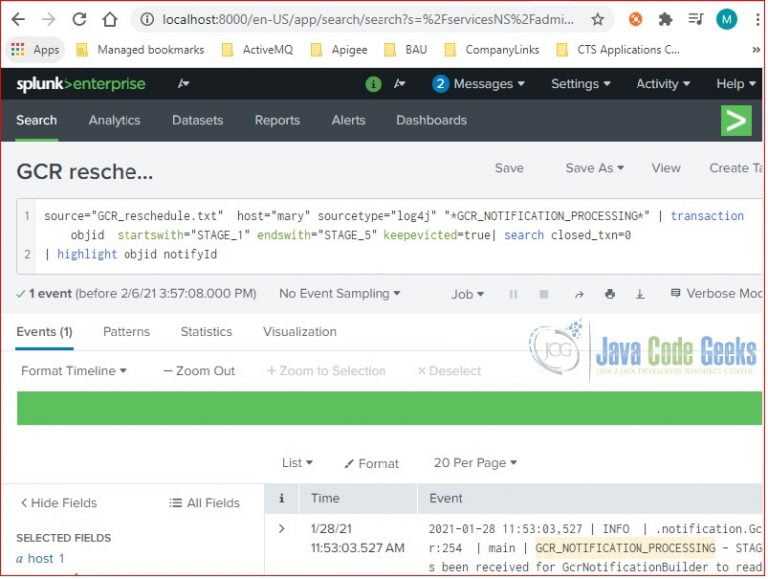Switch to the Analytics nav tab
The height and width of the screenshot is (579, 768).
(x=114, y=121)
